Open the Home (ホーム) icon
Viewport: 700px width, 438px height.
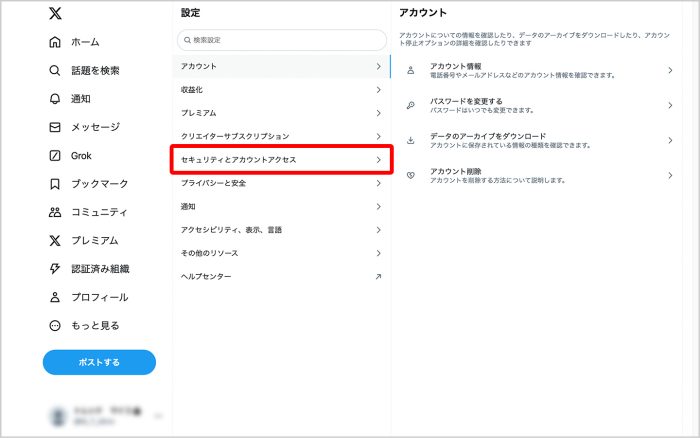(x=55, y=42)
